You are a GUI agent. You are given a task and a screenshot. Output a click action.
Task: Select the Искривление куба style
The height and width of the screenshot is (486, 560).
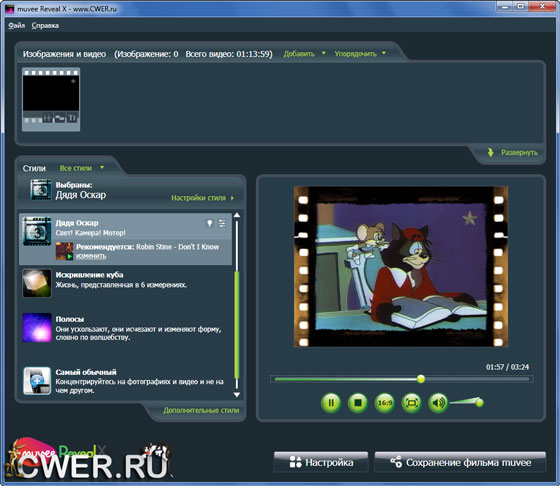click(125, 283)
